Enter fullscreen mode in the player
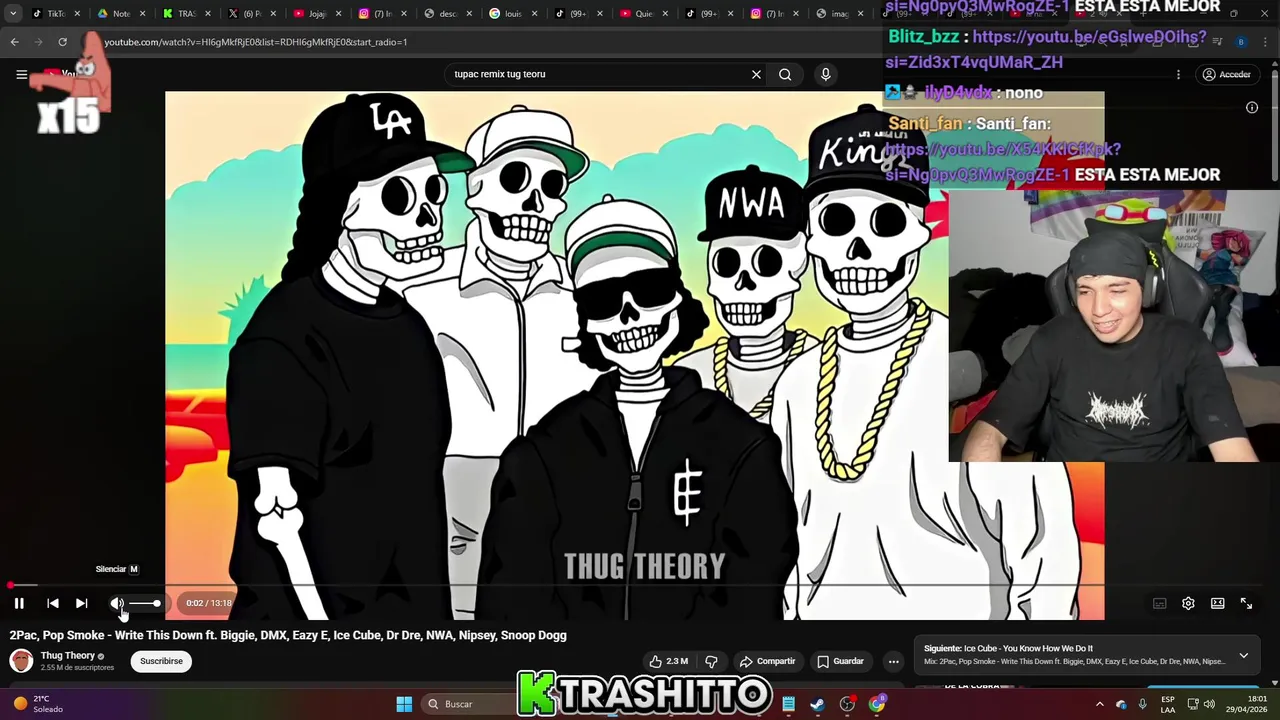 tap(1246, 603)
